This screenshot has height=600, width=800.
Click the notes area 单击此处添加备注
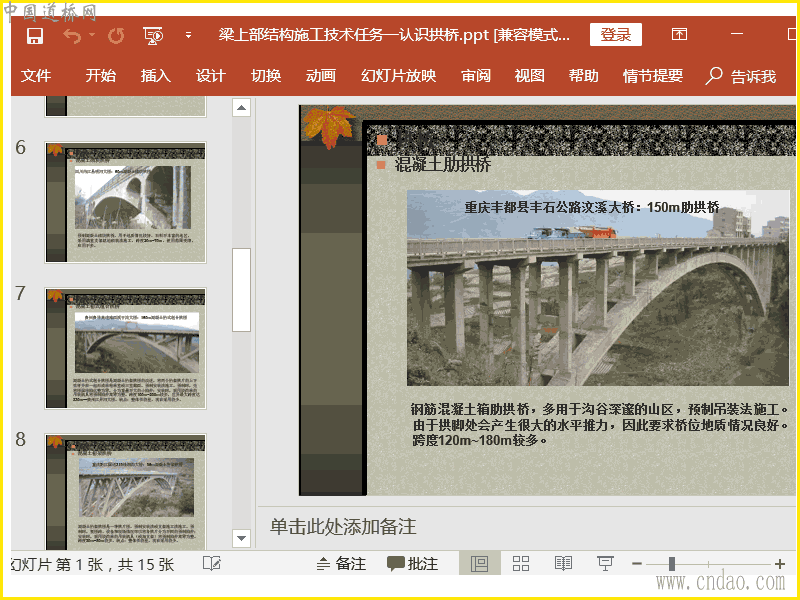(343, 527)
